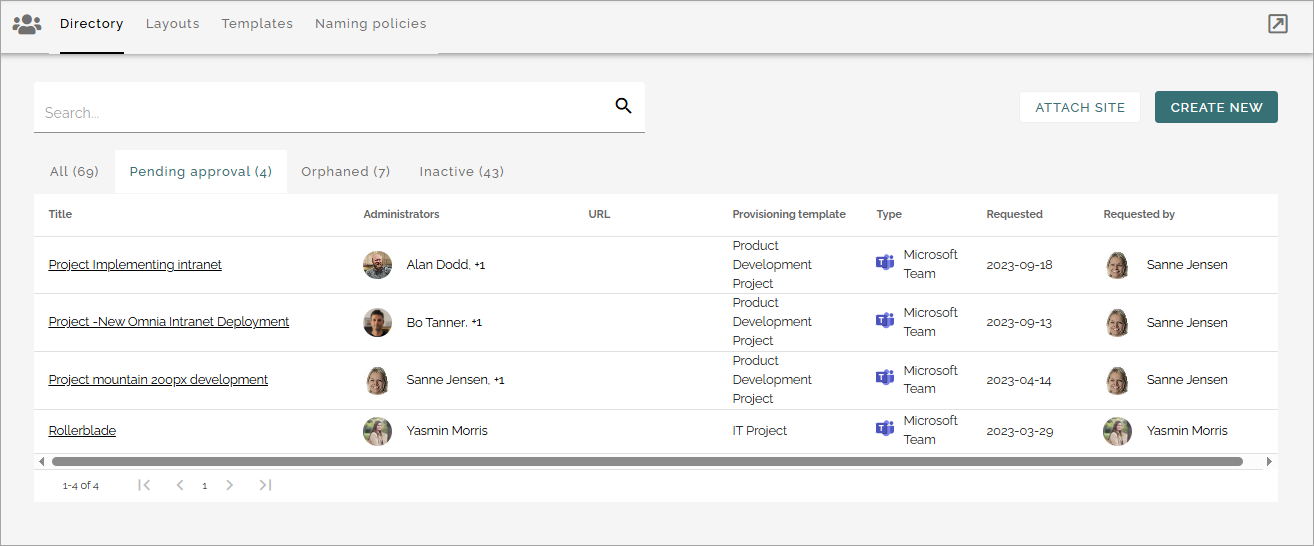This screenshot has height=546, width=1314.
Task: Click the people group icon
Action: tap(27, 24)
